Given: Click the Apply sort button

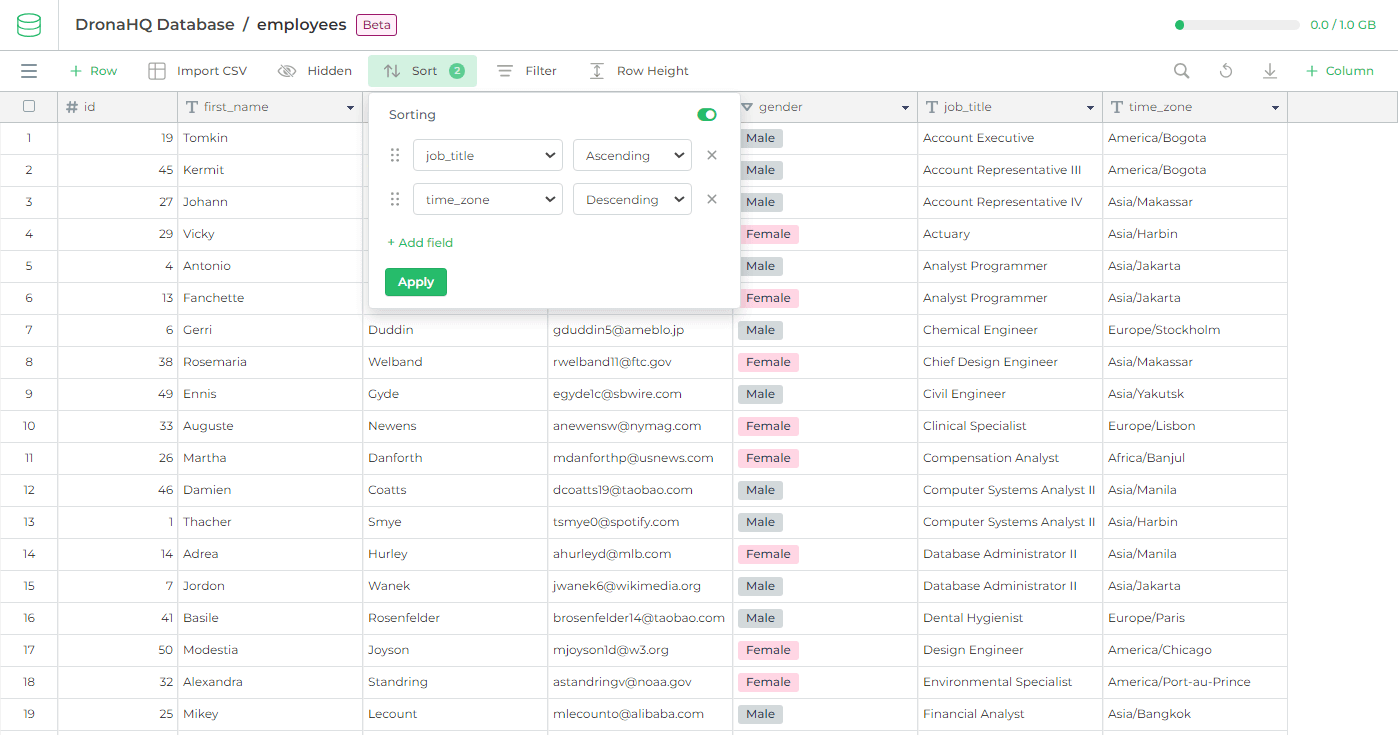Looking at the screenshot, I should (x=416, y=282).
